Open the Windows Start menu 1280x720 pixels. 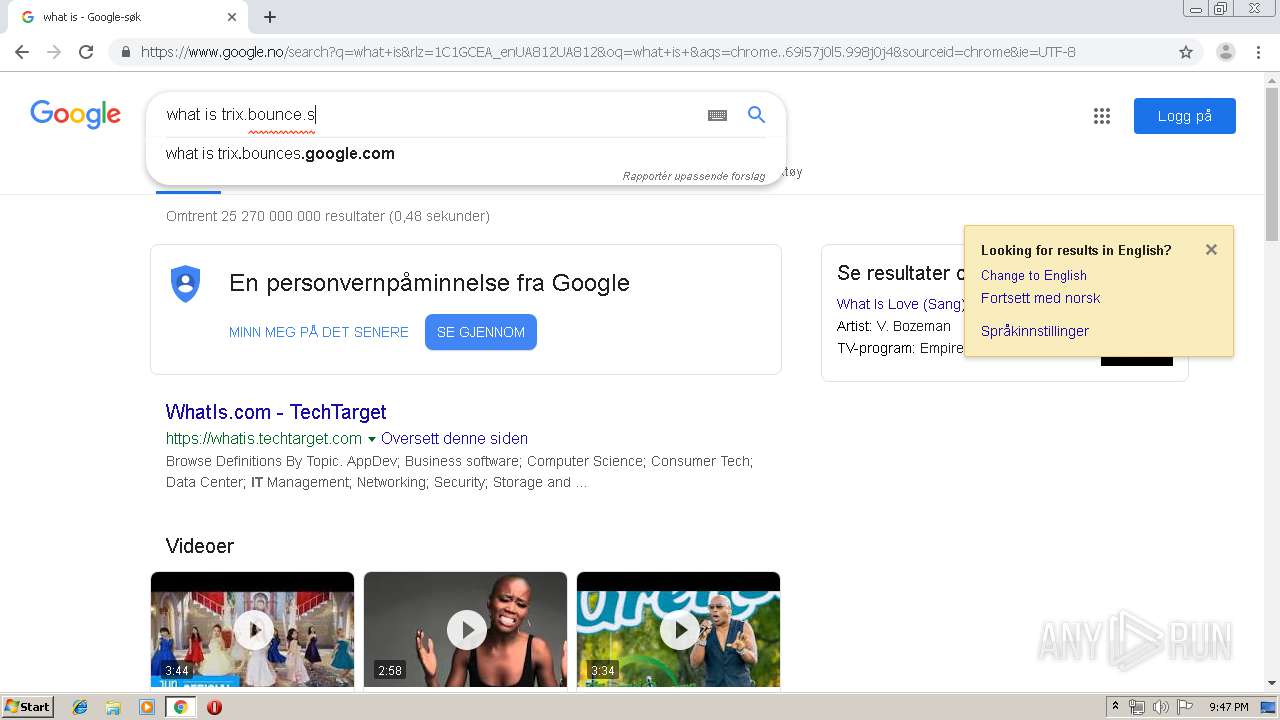coord(27,707)
